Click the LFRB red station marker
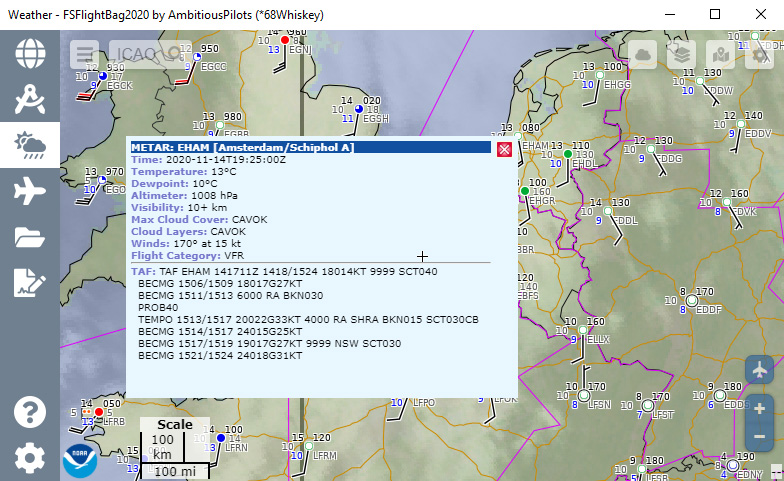784x481 pixels. (x=99, y=412)
